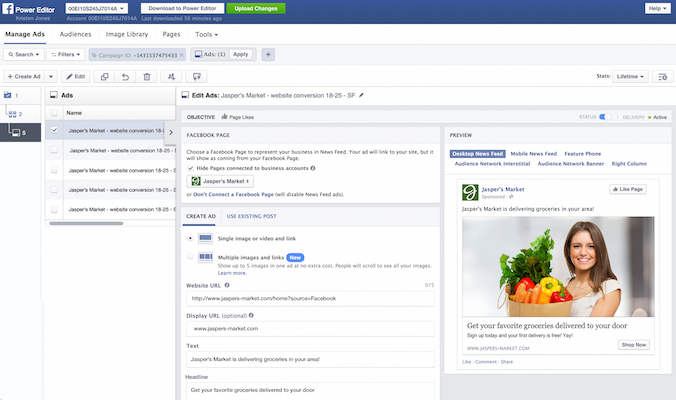Show Mobile News Feed preview
The width and height of the screenshot is (676, 400).
coord(534,154)
